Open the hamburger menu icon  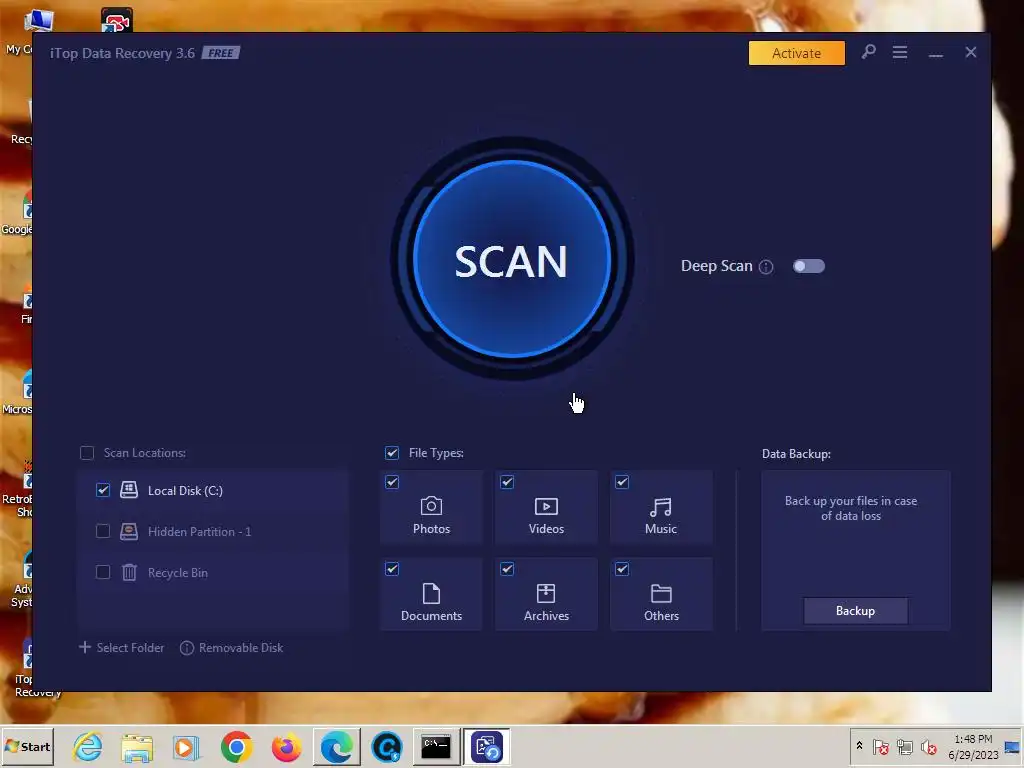900,52
